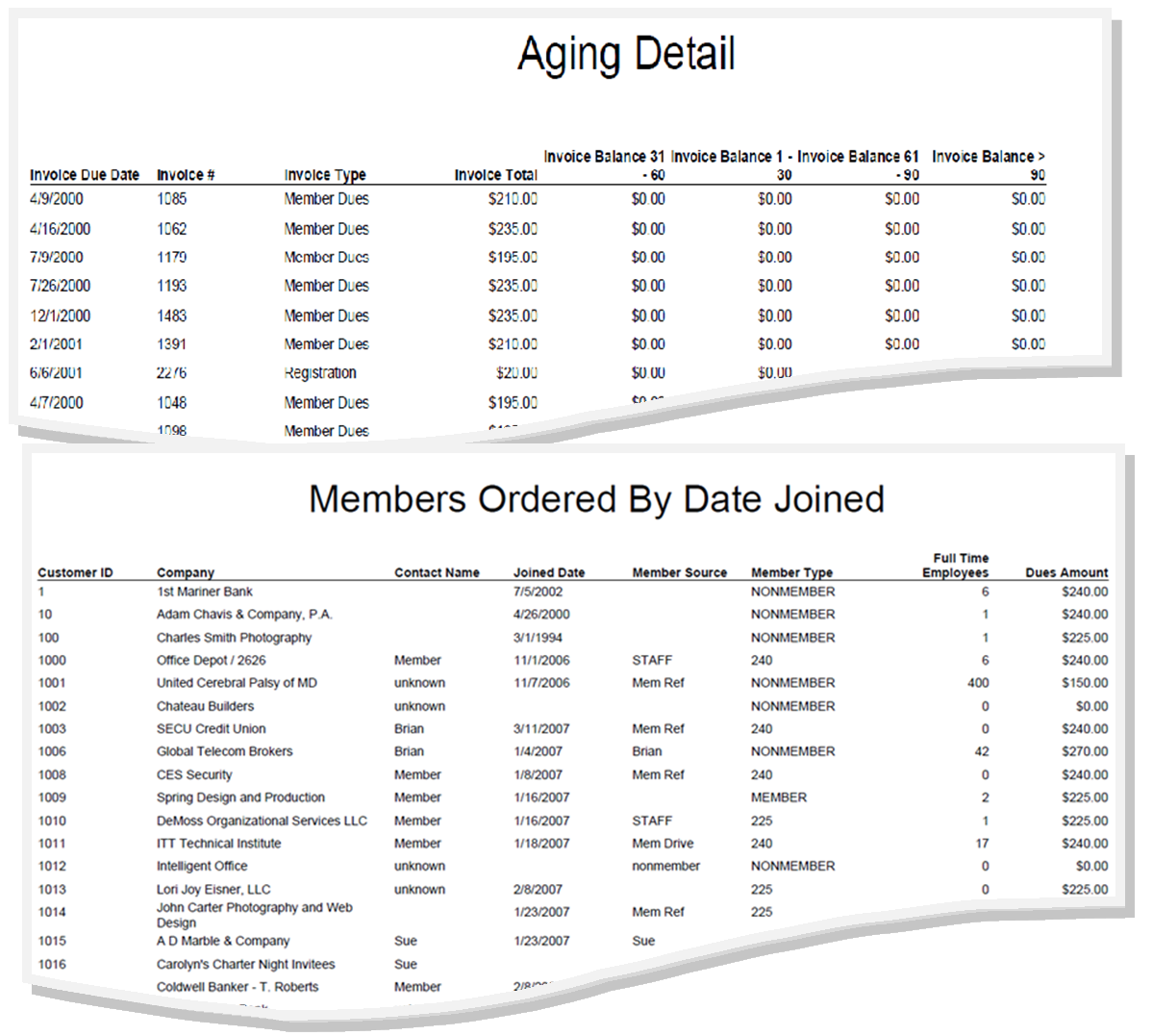Viewport: 1153px width, 1036px height.
Task: Click "John Carter Photography and Web Design"
Action: click(255, 916)
